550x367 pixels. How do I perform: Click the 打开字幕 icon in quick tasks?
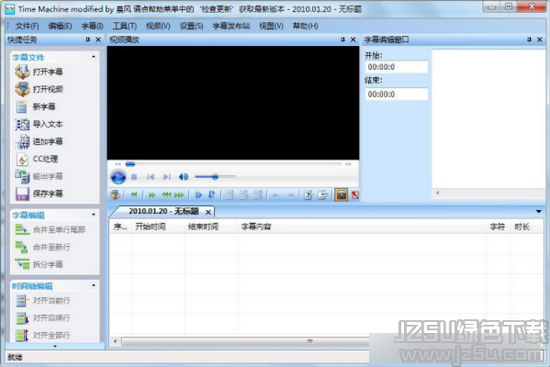[22, 72]
